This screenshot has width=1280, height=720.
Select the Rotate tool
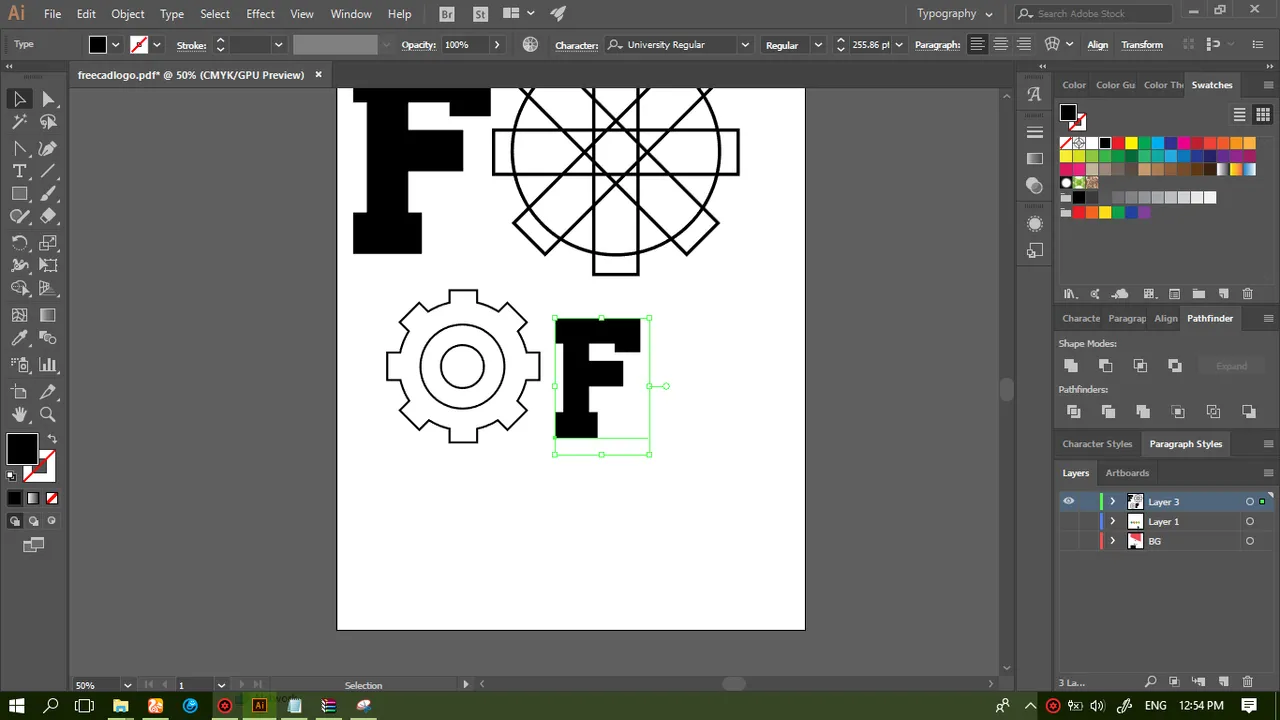coord(19,243)
